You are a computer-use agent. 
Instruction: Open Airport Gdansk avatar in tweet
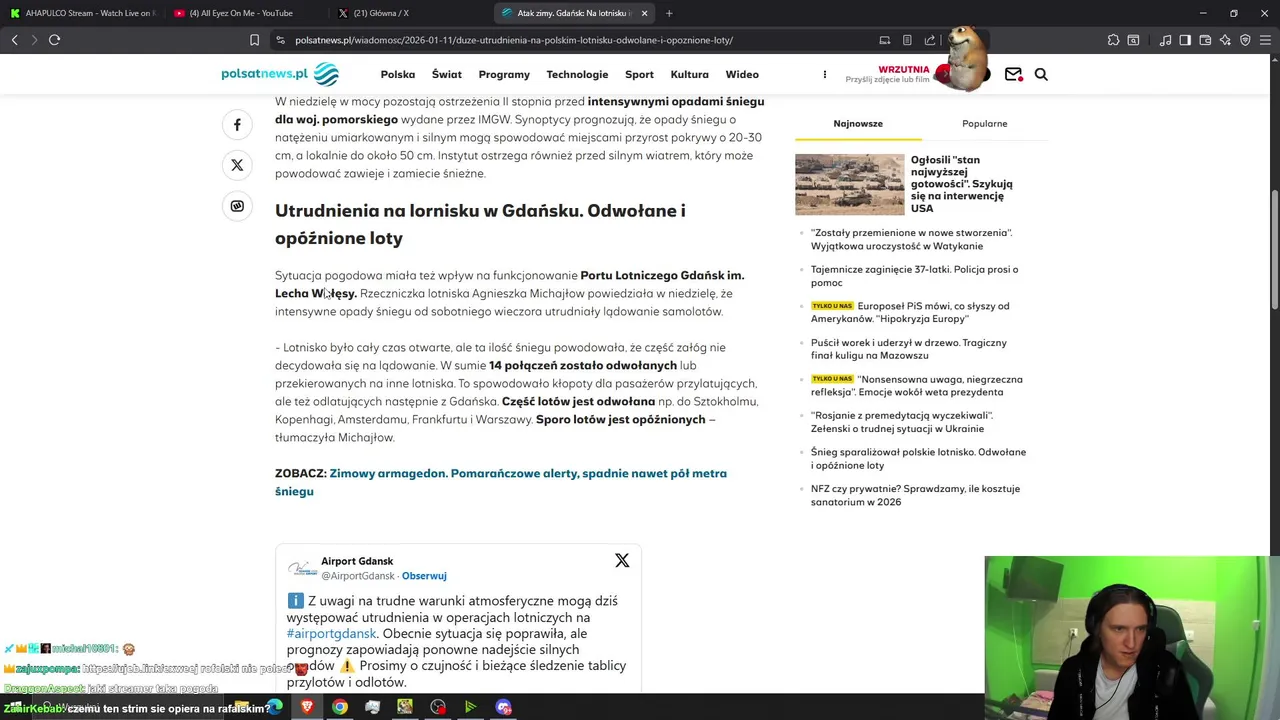(x=302, y=568)
